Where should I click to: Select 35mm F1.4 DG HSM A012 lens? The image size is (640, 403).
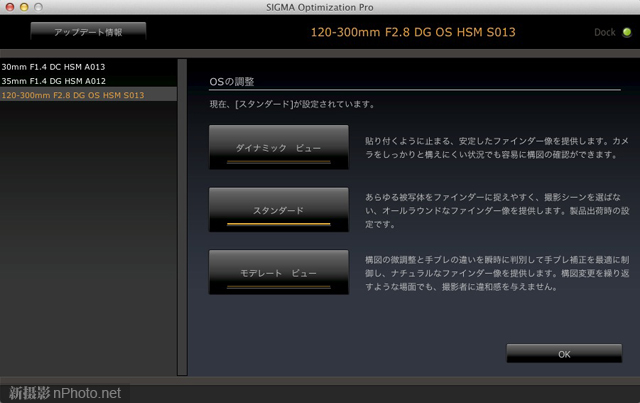pos(88,81)
